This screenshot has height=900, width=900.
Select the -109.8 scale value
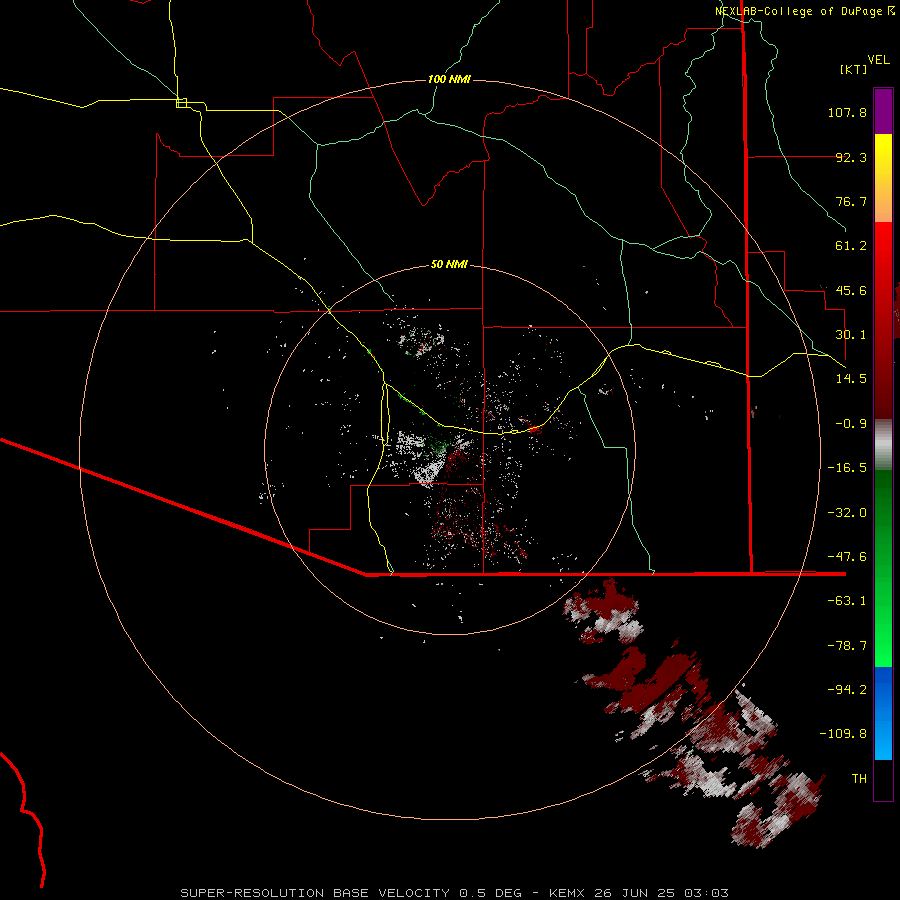click(843, 734)
